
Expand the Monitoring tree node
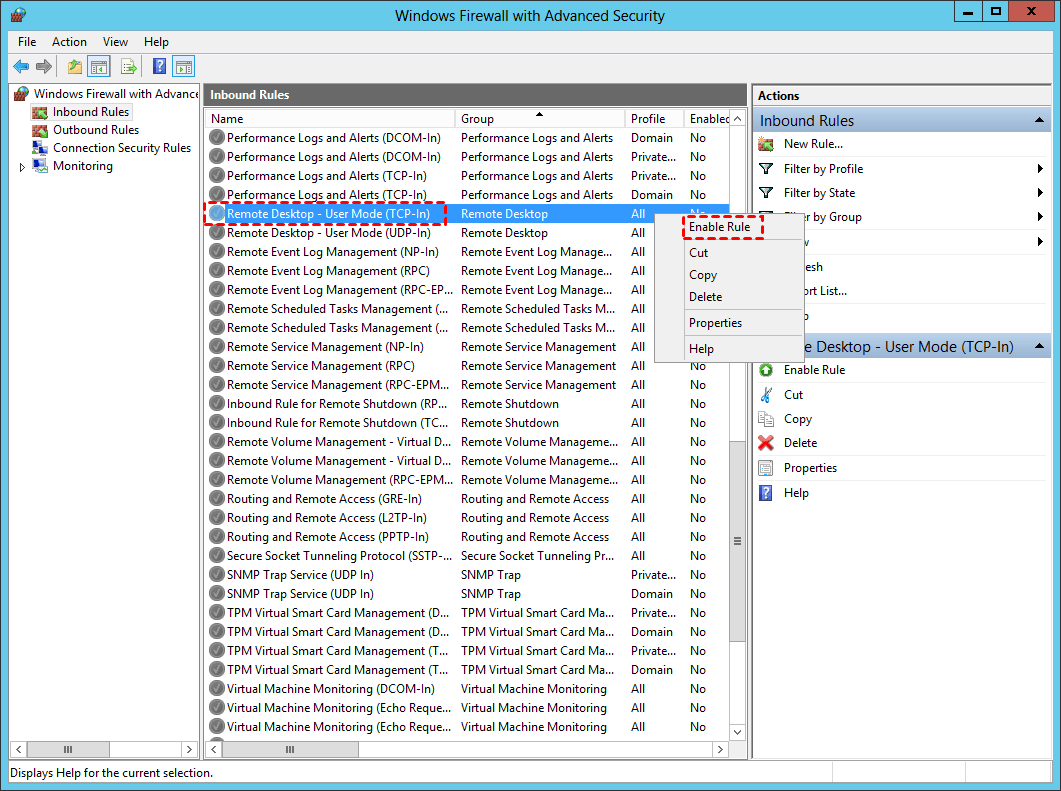(23, 167)
